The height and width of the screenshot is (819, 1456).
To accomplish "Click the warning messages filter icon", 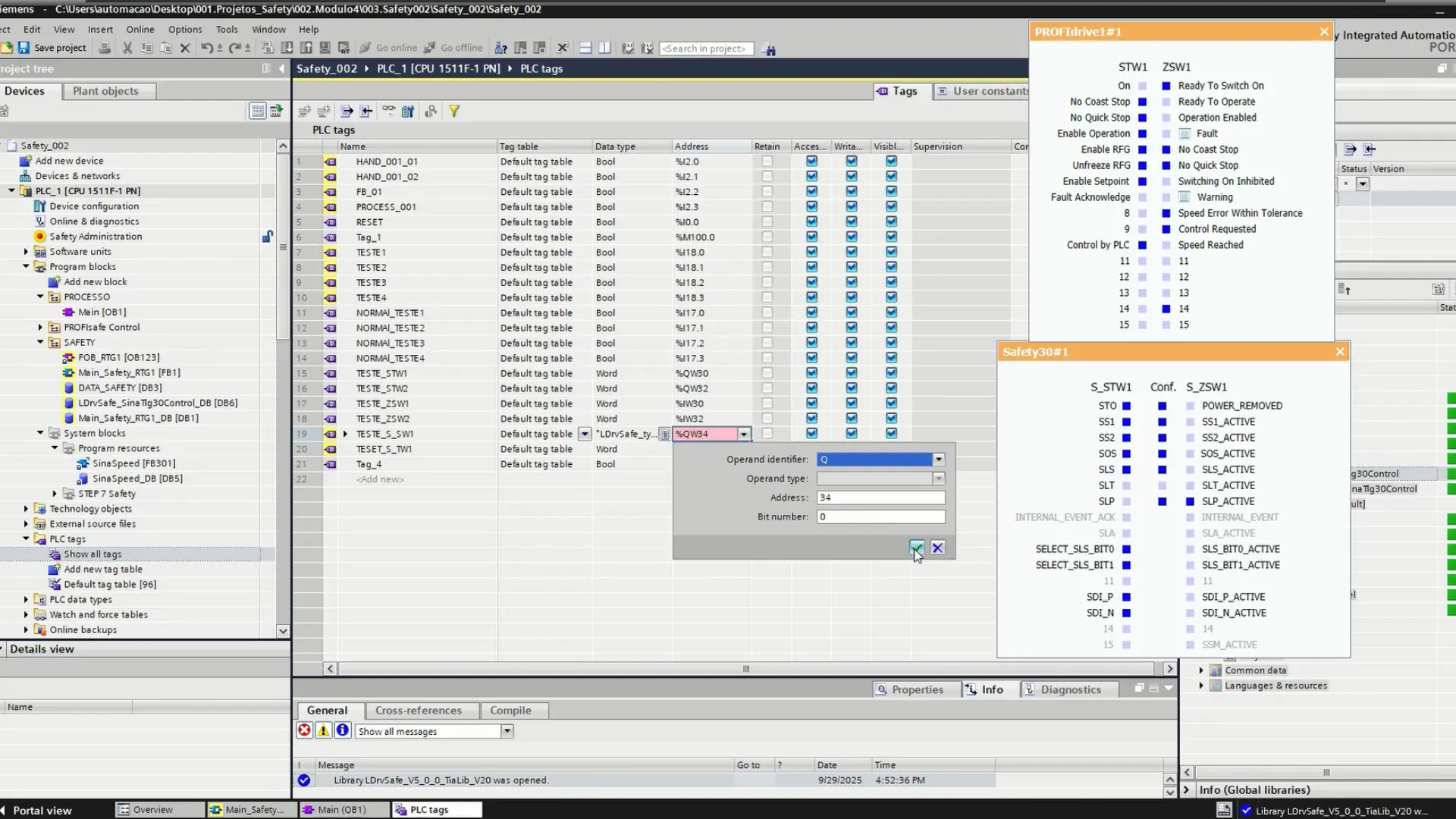I will coord(323,730).
